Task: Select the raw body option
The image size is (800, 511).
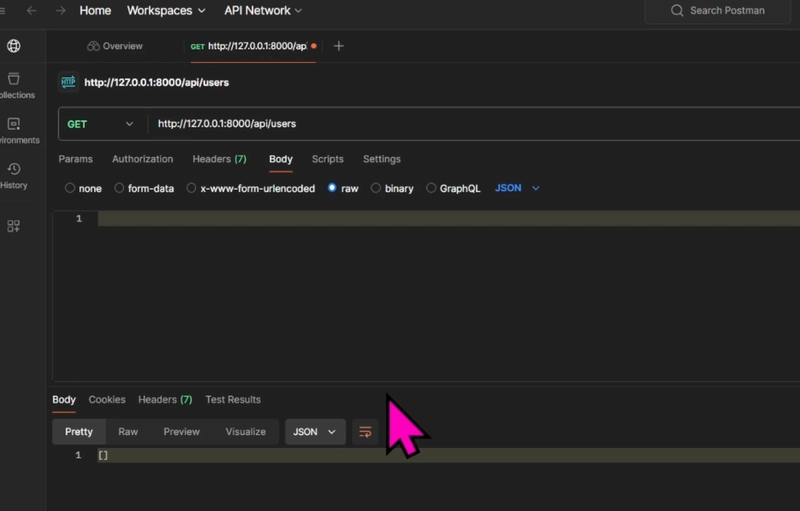Action: pyautogui.click(x=332, y=188)
